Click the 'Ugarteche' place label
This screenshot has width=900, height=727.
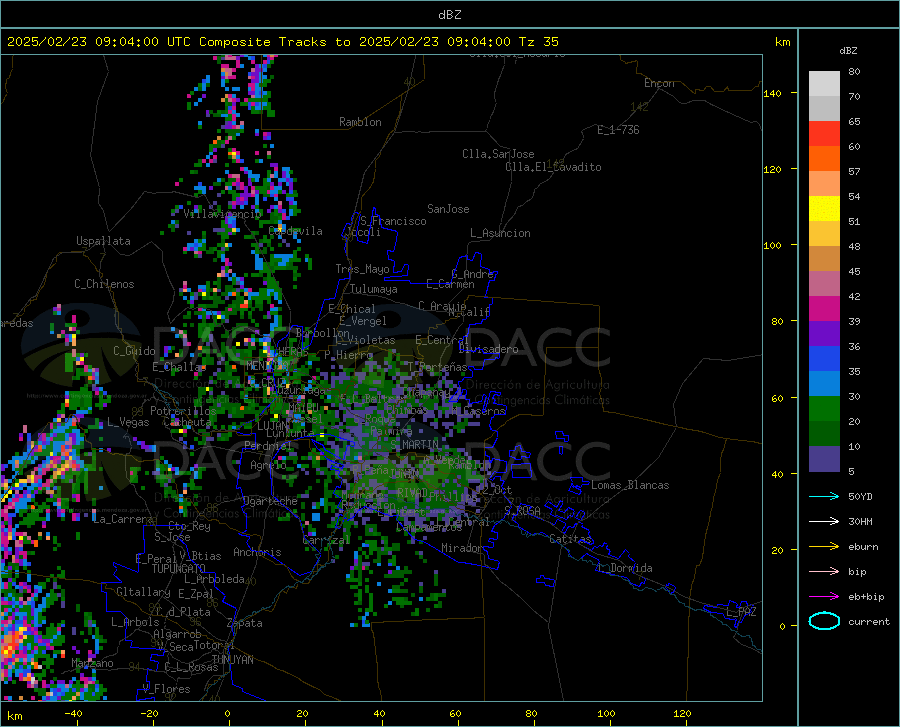270,501
